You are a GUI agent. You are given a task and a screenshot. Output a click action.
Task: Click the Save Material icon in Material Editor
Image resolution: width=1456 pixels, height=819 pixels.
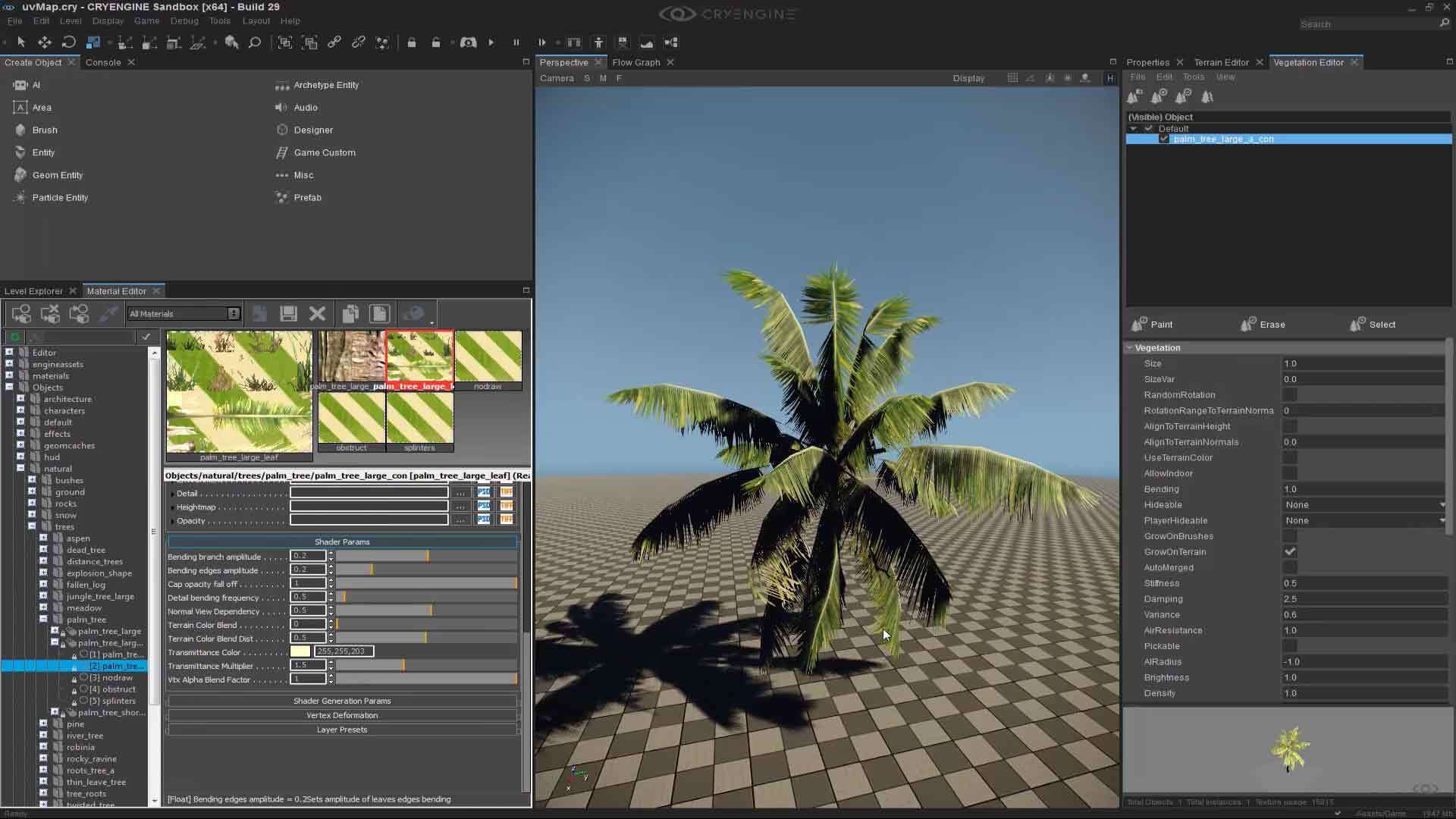click(x=287, y=313)
